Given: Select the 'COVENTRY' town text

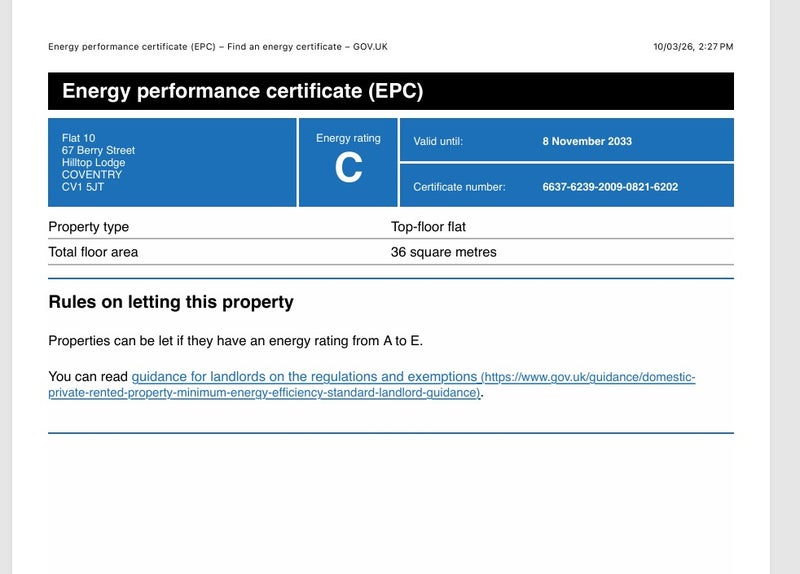Looking at the screenshot, I should [91, 174].
